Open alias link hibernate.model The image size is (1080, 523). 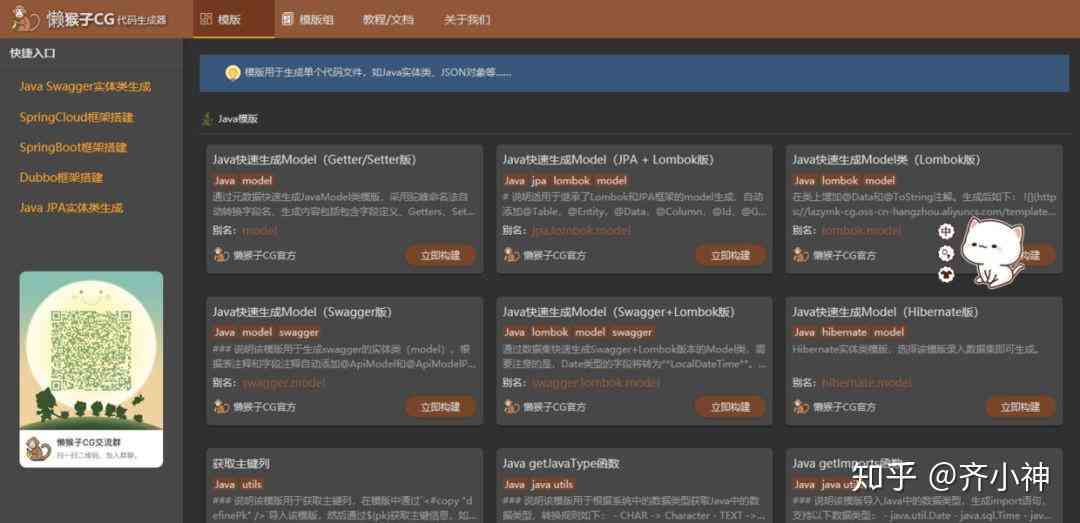866,382
